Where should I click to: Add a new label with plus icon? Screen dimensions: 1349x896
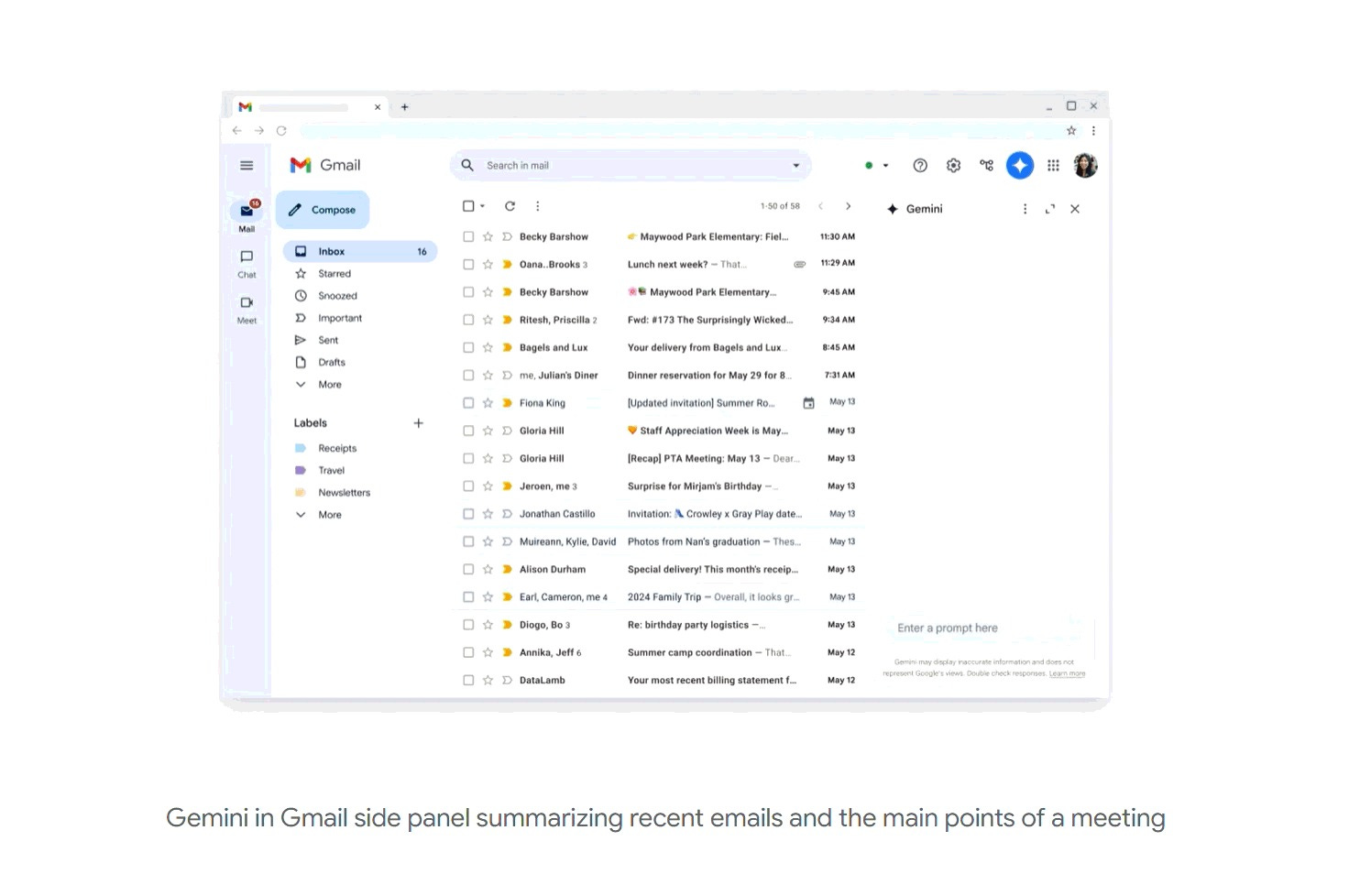(x=418, y=423)
